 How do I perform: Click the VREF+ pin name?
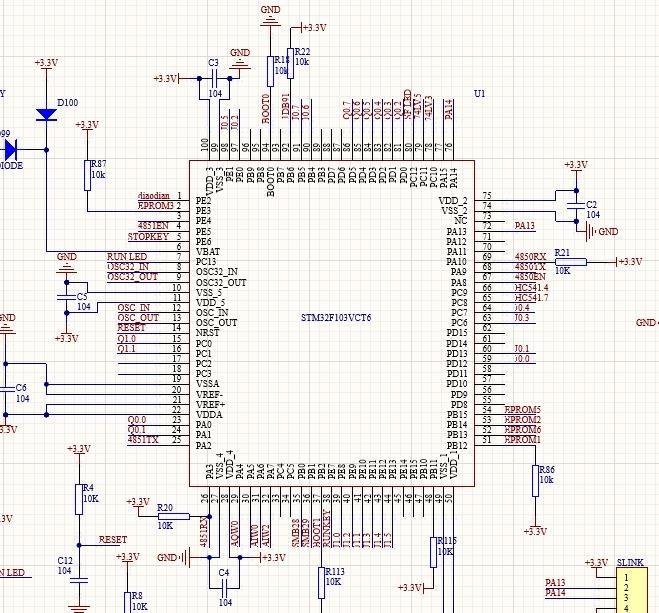210,405
